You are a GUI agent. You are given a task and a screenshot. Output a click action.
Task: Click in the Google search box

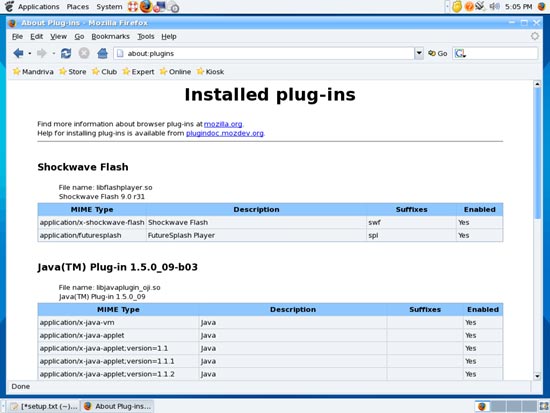point(502,53)
